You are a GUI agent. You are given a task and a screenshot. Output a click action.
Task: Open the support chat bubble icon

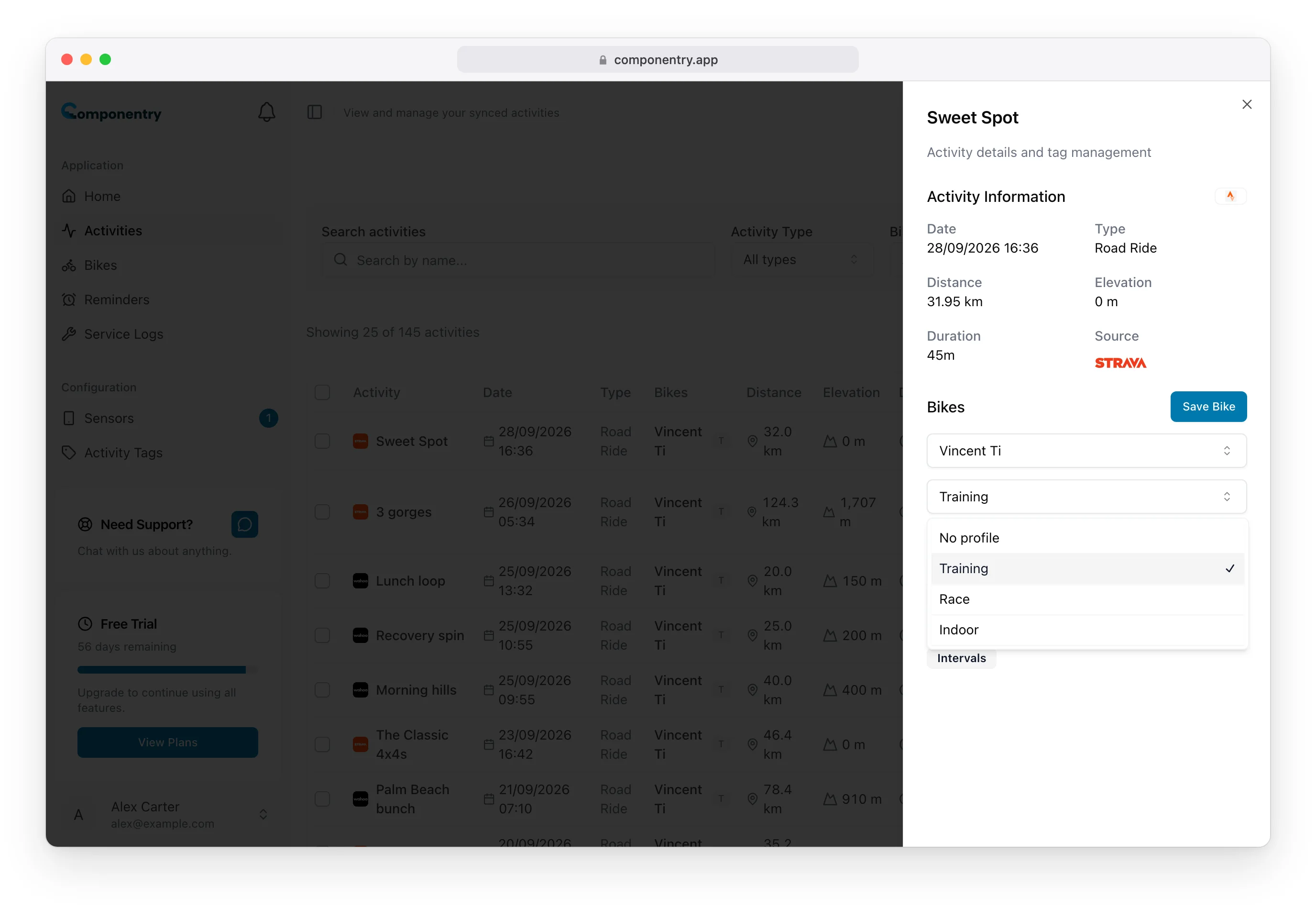point(244,524)
